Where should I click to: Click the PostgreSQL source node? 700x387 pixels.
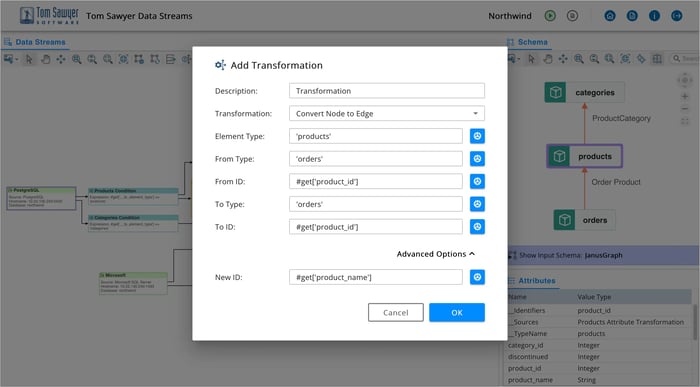[x=41, y=198]
